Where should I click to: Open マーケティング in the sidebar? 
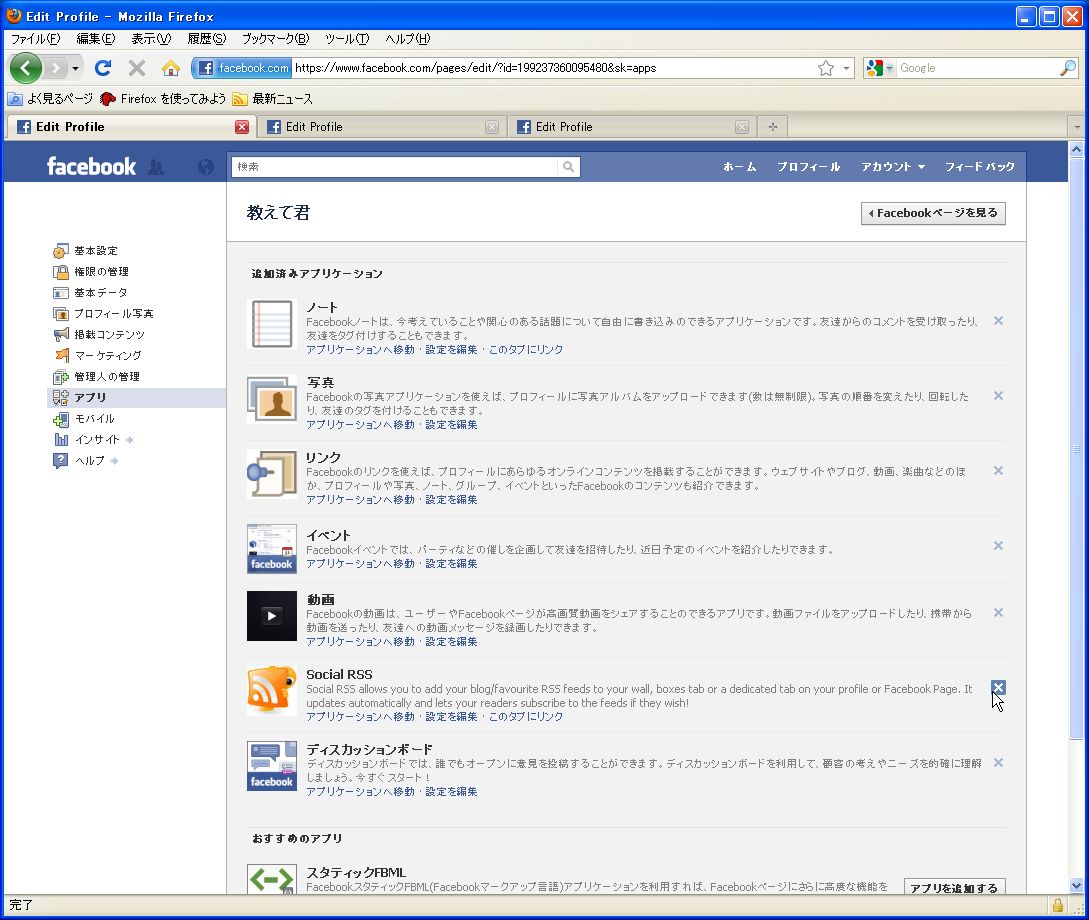pos(108,355)
